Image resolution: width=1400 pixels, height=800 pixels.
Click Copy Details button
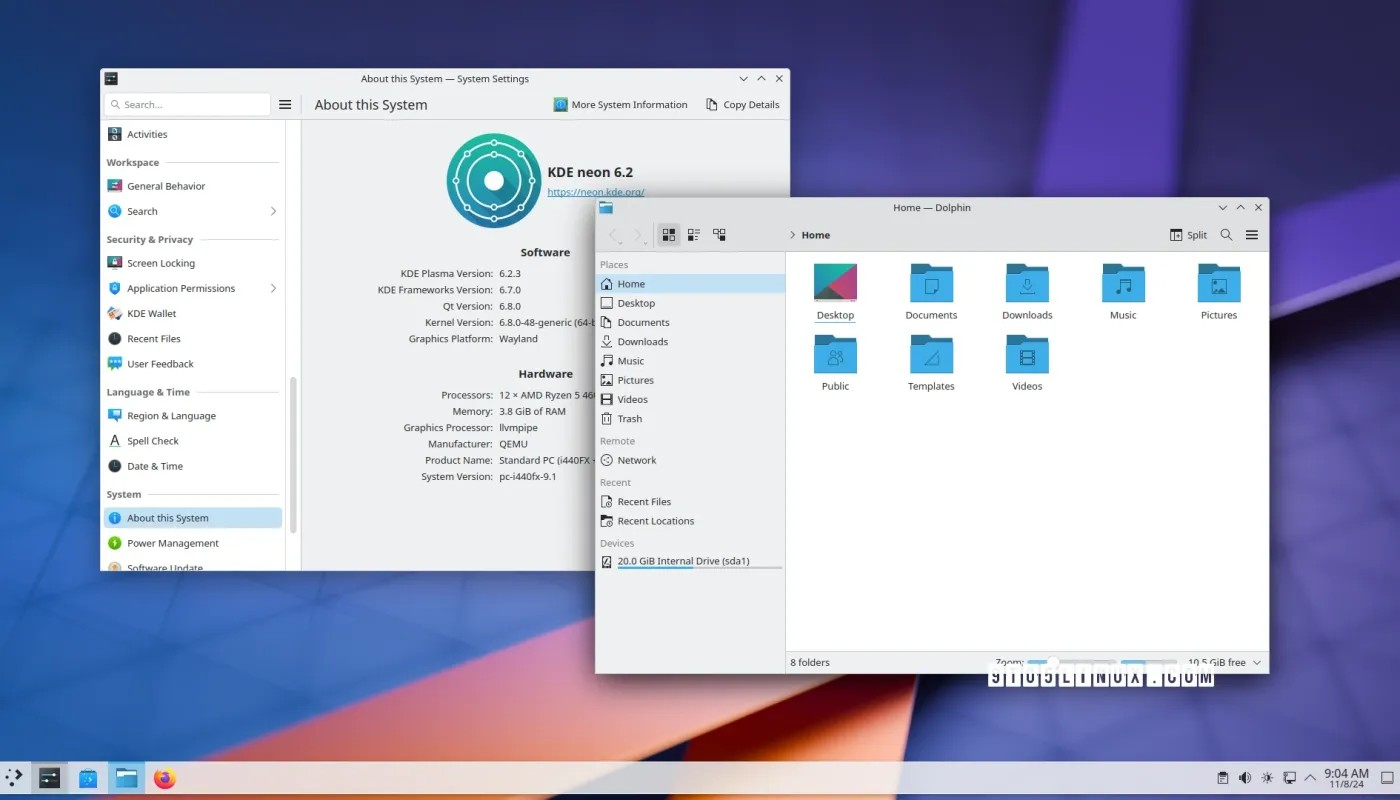(x=742, y=104)
